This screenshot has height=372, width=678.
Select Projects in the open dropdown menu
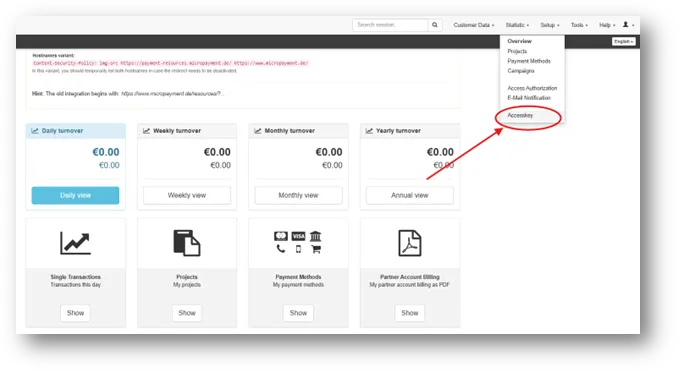517,51
